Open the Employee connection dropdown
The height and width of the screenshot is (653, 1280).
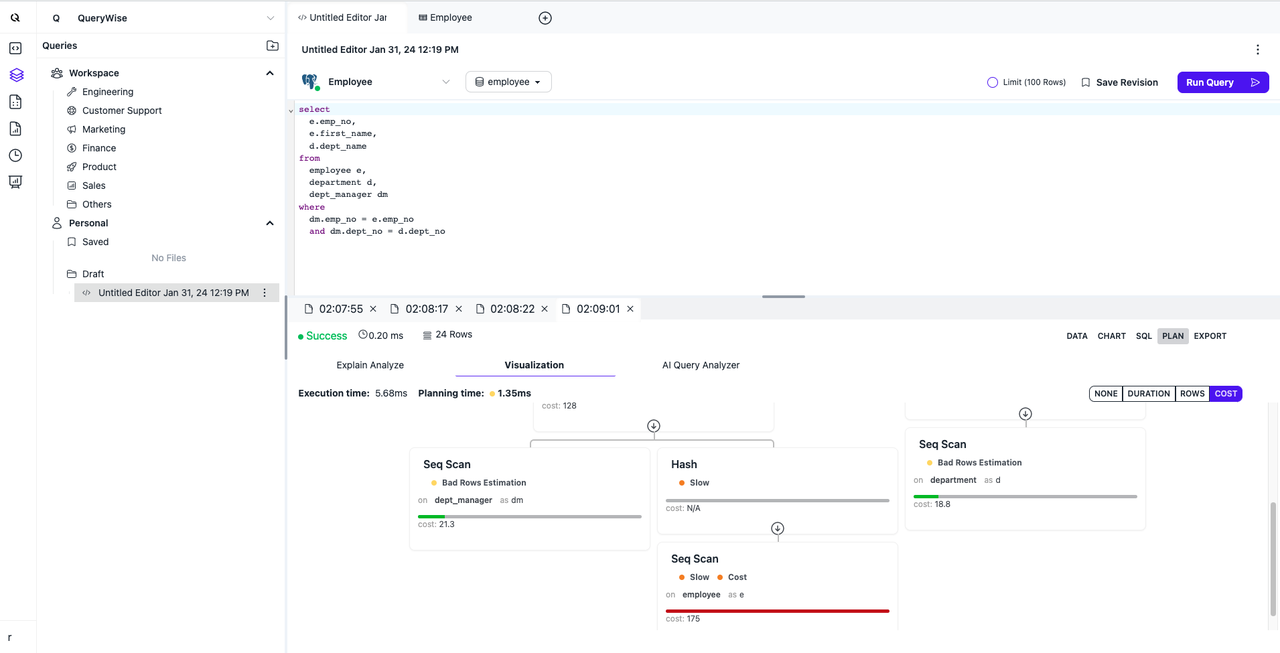446,82
